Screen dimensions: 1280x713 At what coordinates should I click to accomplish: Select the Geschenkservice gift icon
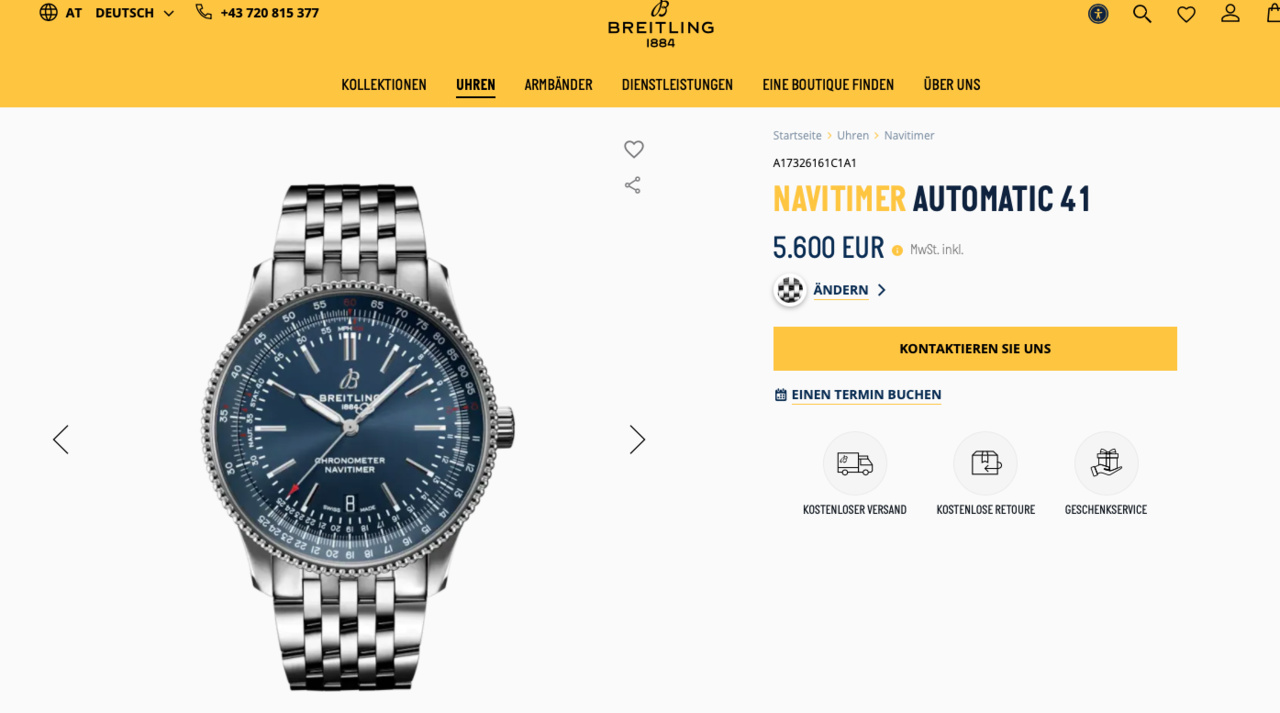tap(1106, 463)
